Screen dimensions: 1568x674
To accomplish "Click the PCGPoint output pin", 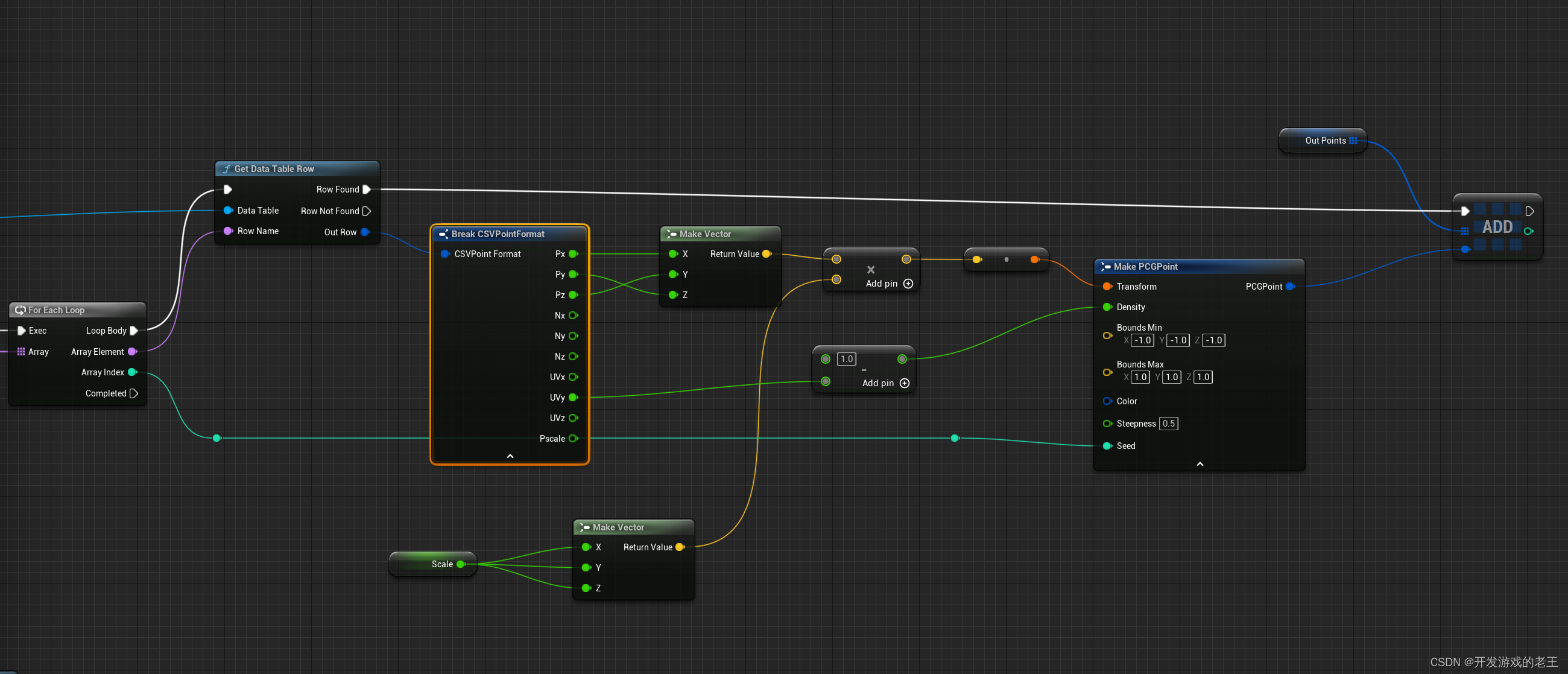I will [1290, 286].
